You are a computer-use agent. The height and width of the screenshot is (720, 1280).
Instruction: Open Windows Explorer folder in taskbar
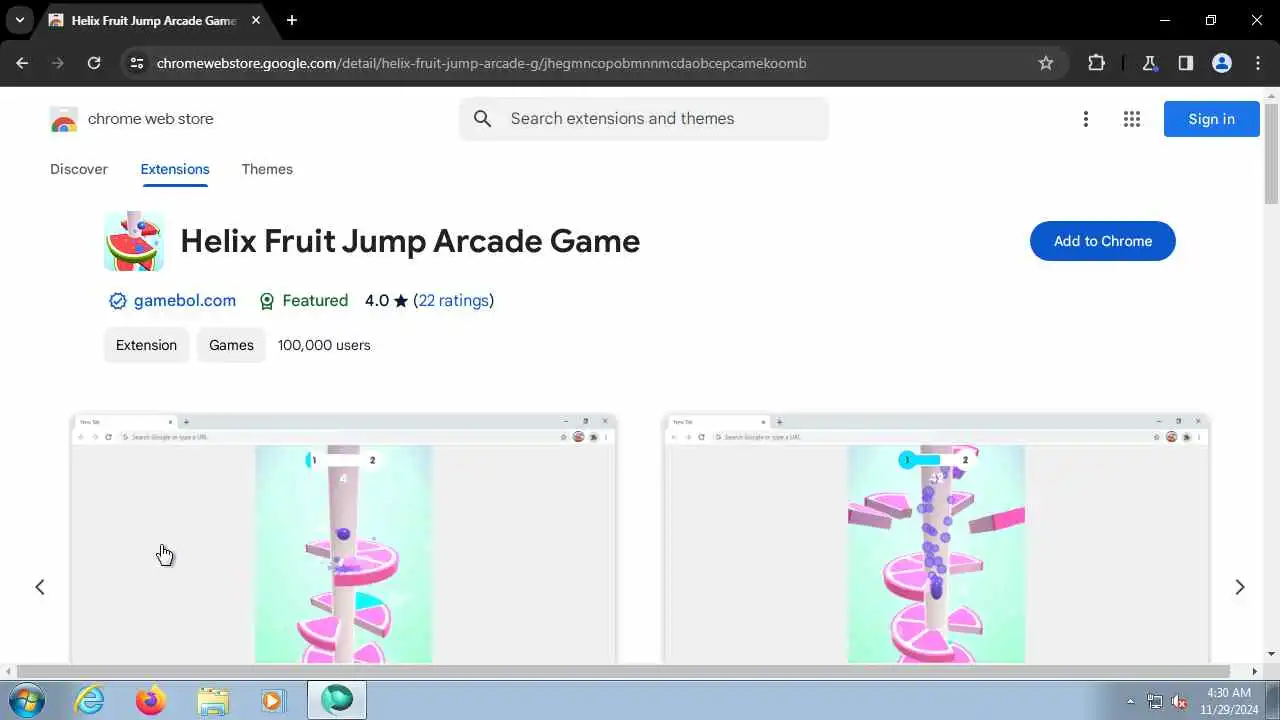click(x=212, y=700)
